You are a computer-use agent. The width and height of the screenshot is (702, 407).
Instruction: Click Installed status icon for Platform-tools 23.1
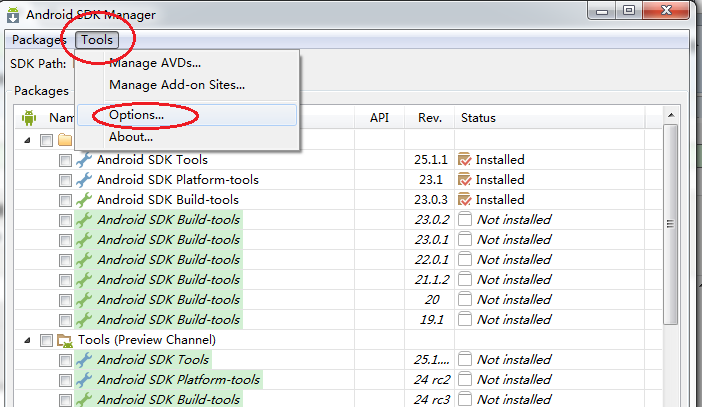[465, 180]
